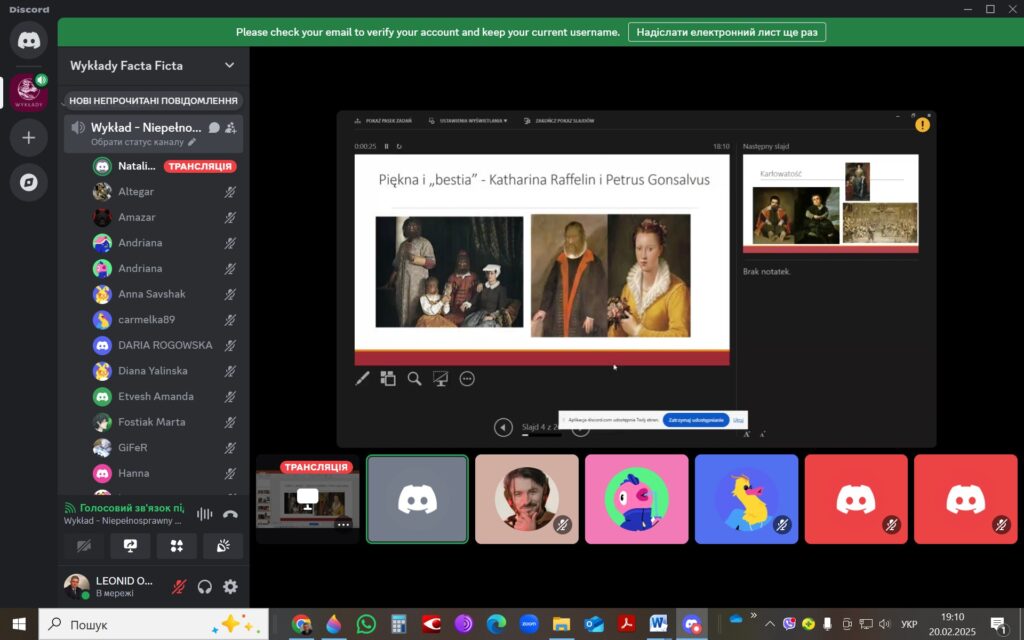
Task: Open Zoom from the Windows taskbar
Action: point(528,624)
